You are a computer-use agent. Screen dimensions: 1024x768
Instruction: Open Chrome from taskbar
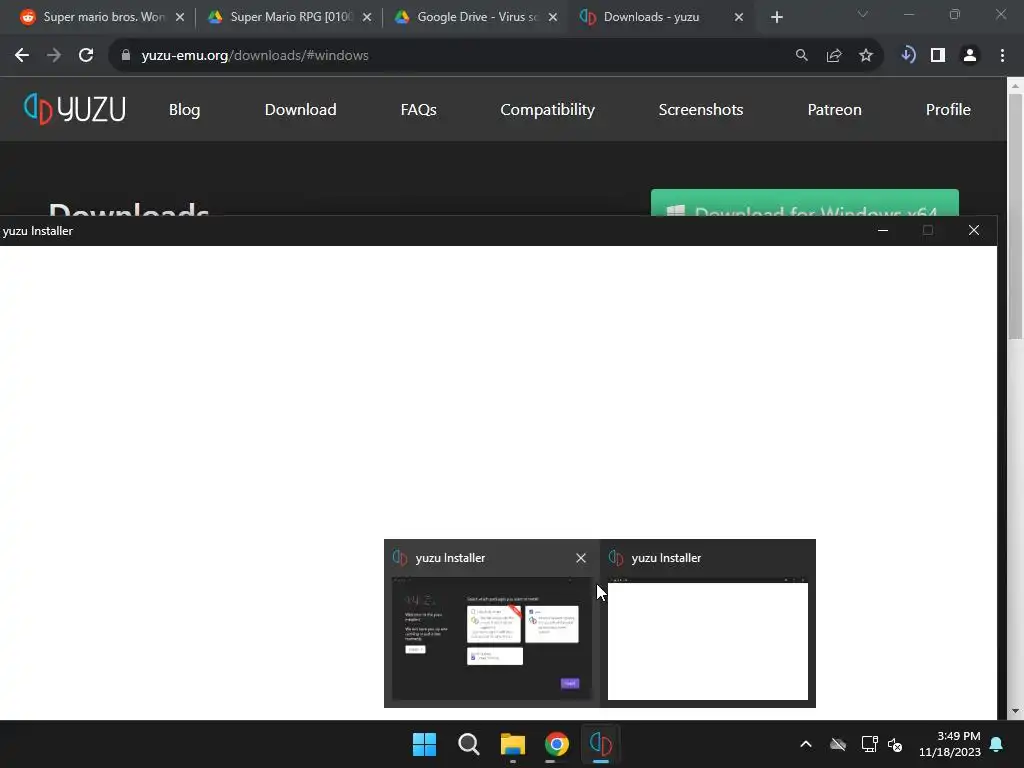[556, 744]
